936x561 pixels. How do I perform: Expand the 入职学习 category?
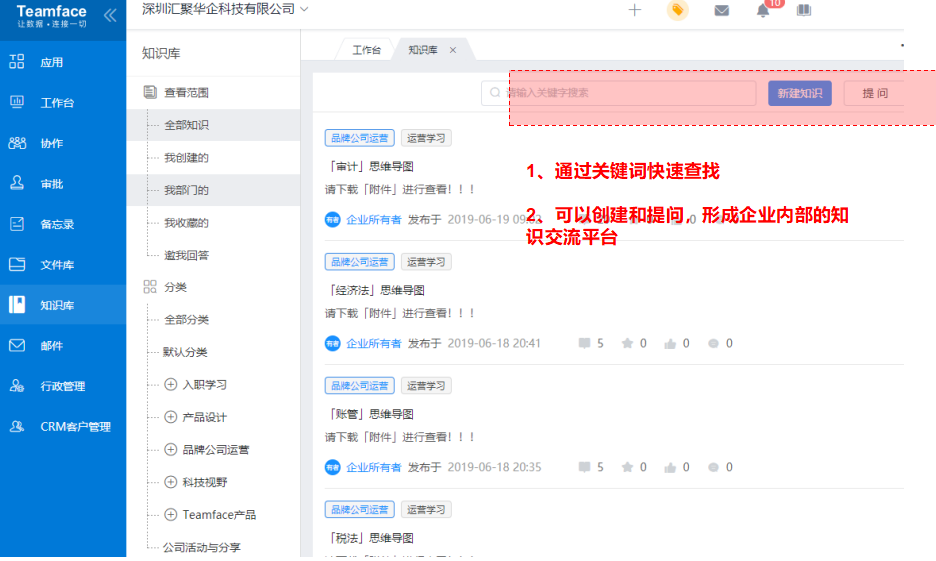171,384
